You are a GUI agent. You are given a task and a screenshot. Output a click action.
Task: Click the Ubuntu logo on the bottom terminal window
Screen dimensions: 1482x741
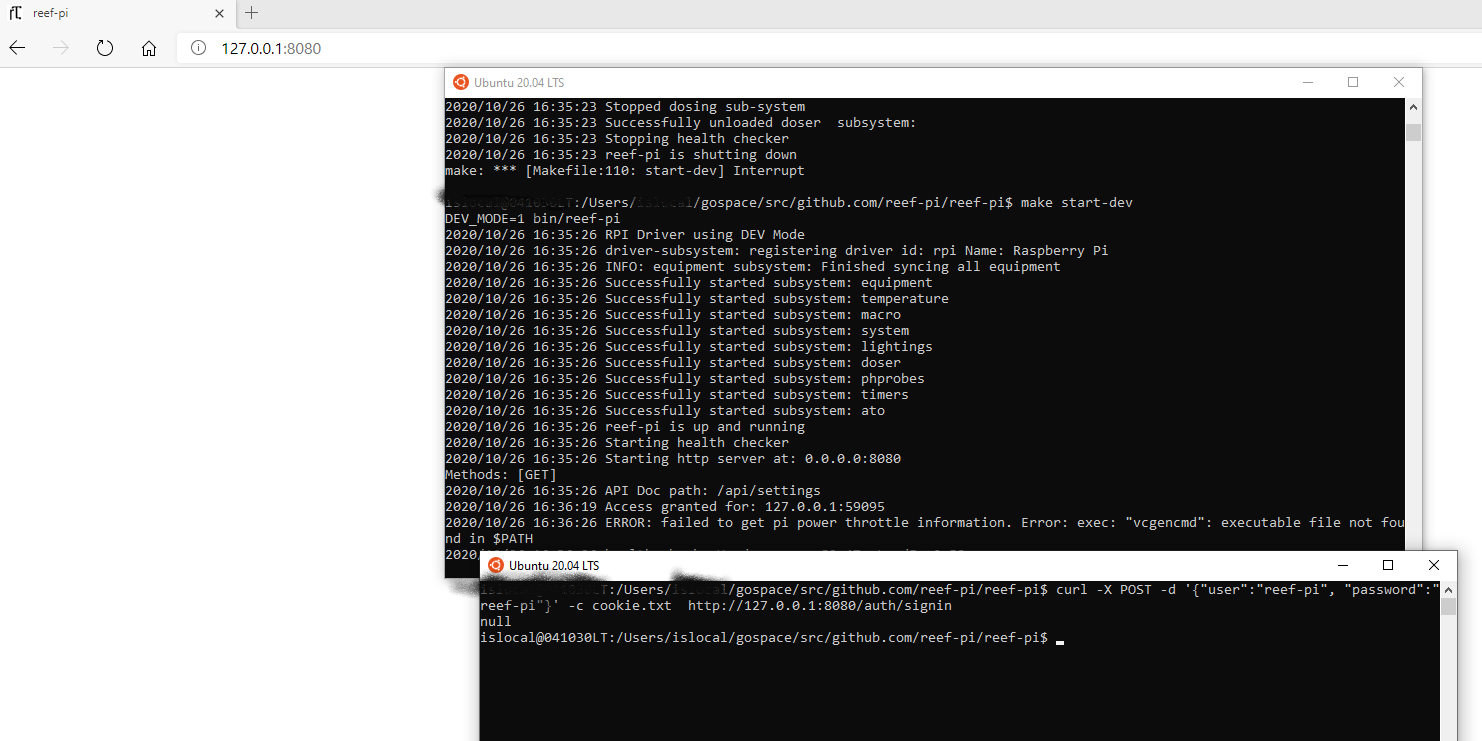[x=494, y=565]
